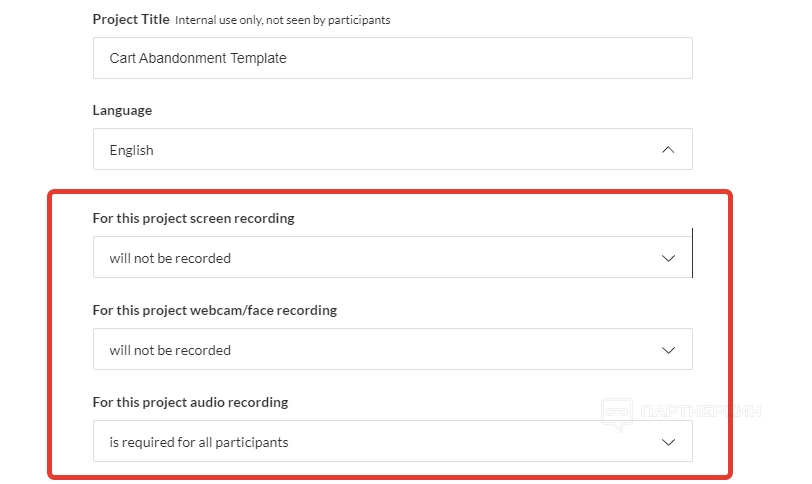
Task: Click the 'For this project screen recording' label
Action: tap(193, 218)
